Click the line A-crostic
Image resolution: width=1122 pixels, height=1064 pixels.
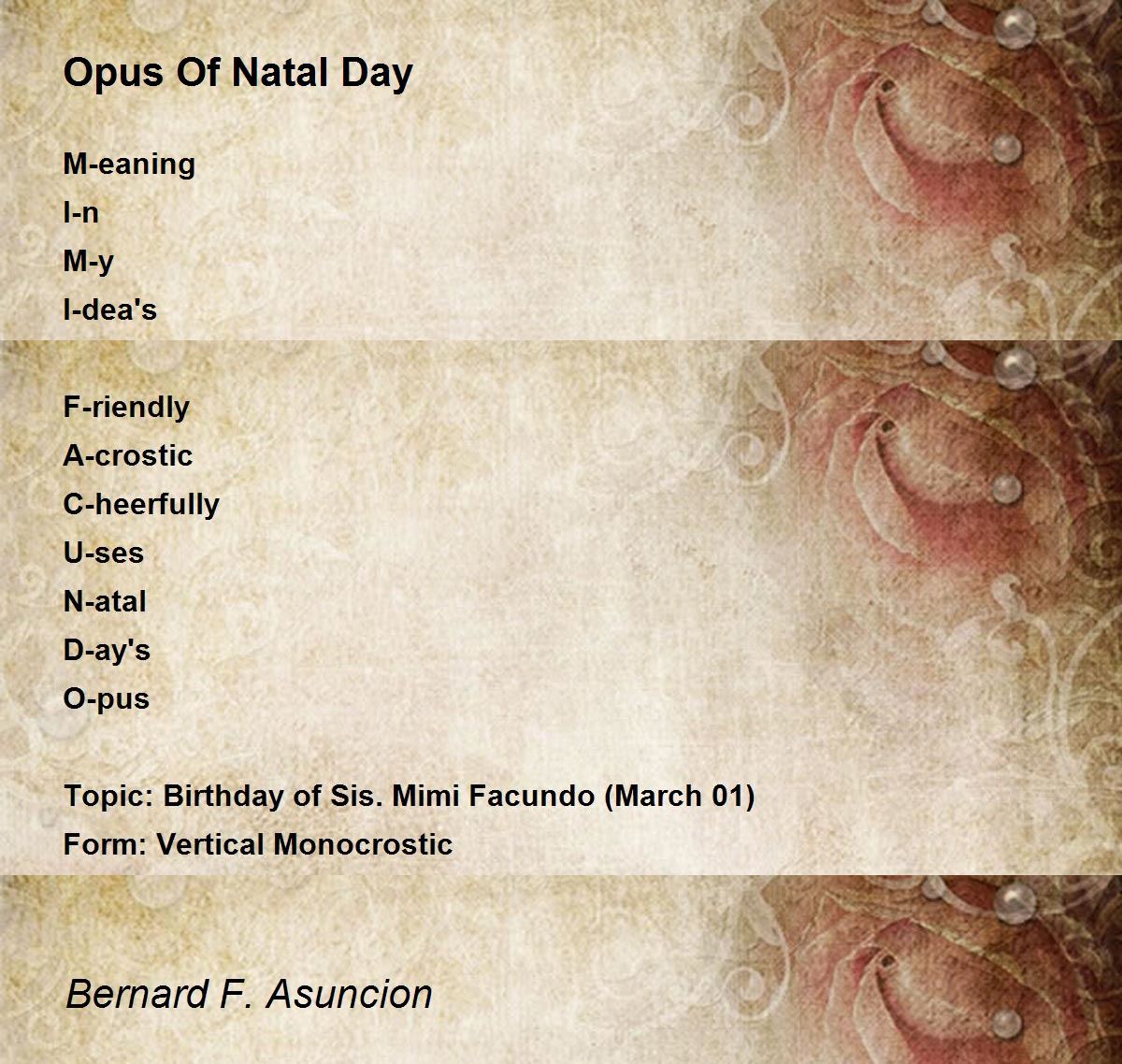(127, 455)
